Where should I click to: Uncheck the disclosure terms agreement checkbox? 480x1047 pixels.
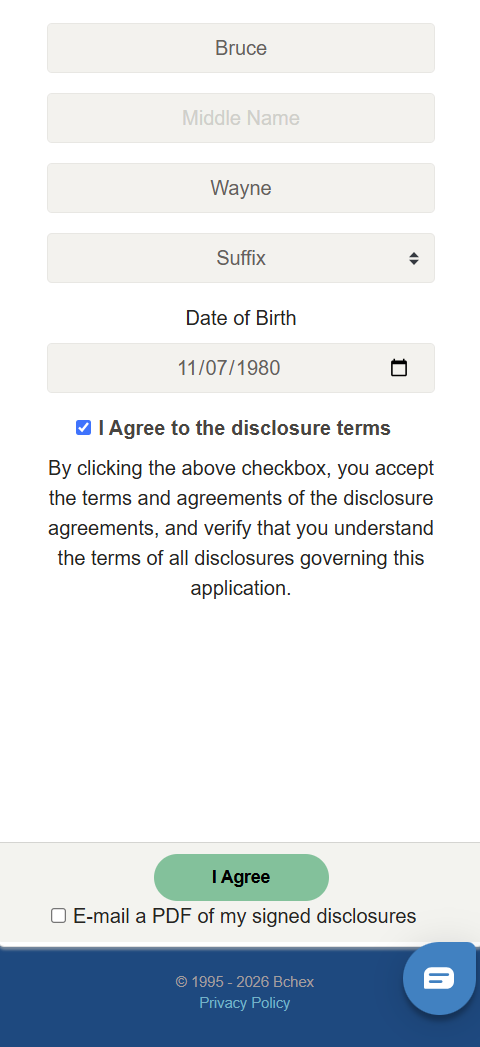(x=83, y=428)
